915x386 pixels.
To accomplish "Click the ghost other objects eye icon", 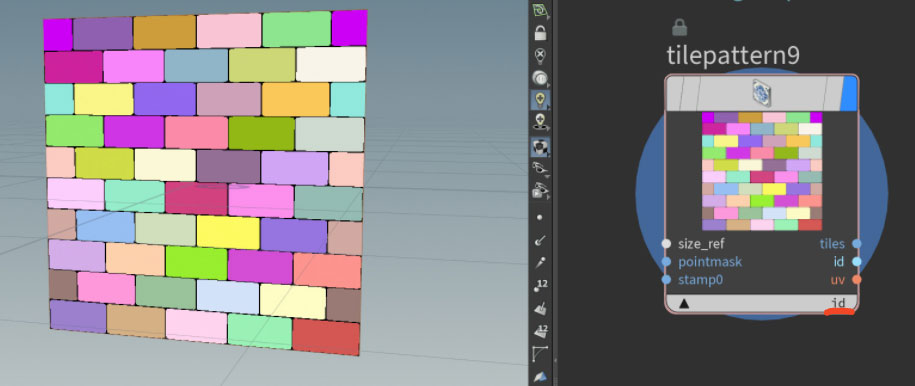I will click(x=540, y=191).
